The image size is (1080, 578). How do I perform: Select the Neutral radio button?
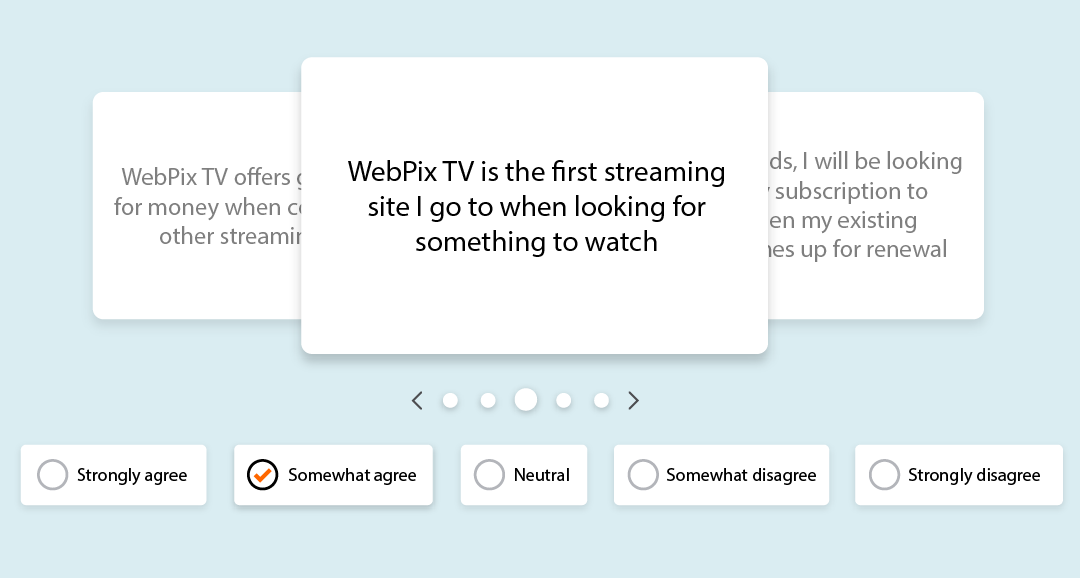[x=490, y=475]
